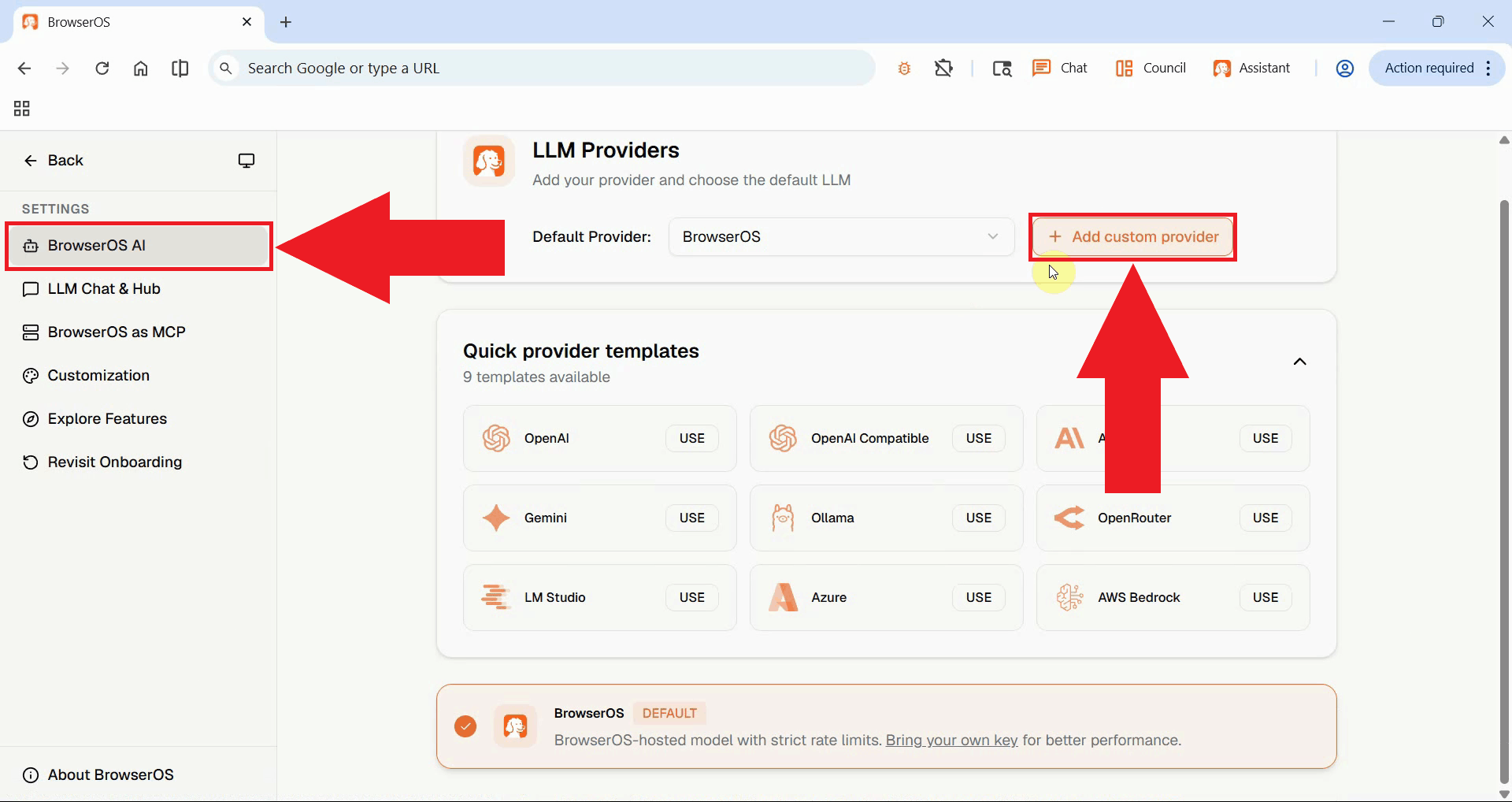Open the Council feature
This screenshot has height=802, width=1512.
pyautogui.click(x=1150, y=68)
